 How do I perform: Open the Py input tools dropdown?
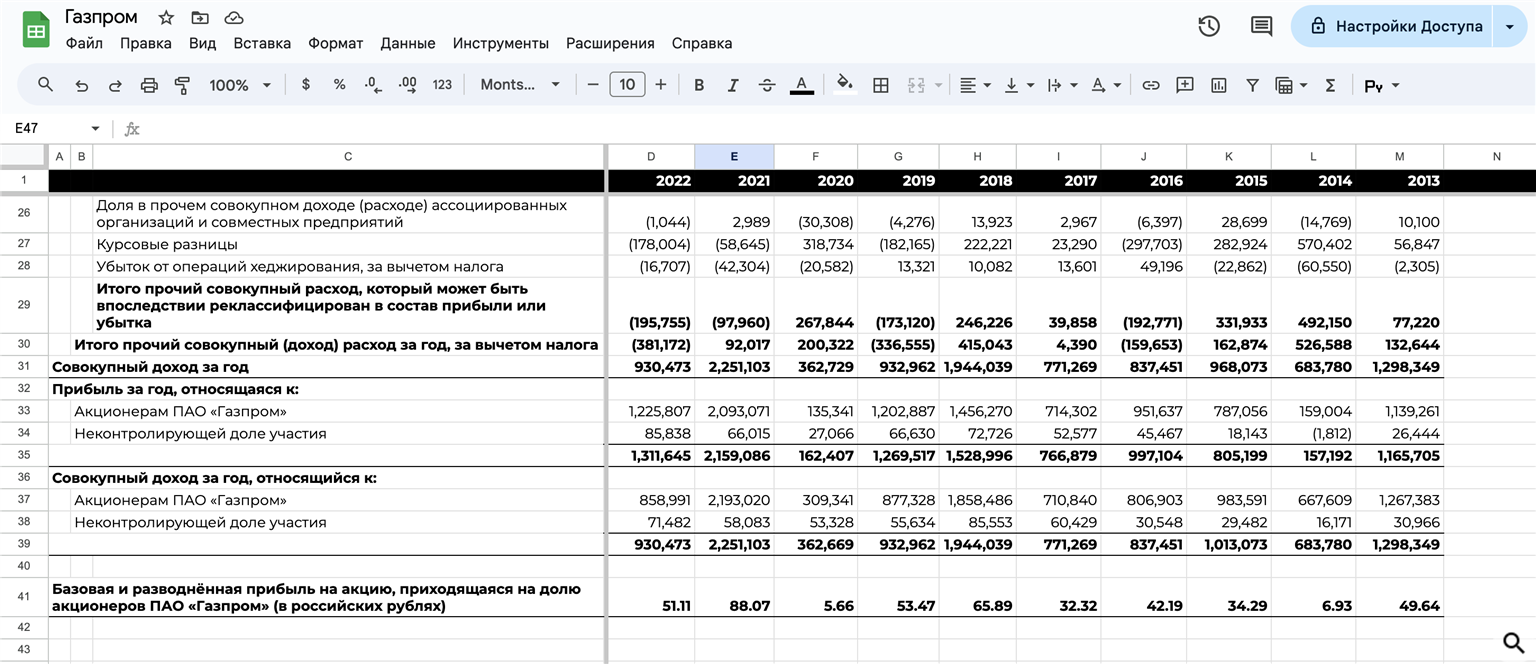(1382, 85)
